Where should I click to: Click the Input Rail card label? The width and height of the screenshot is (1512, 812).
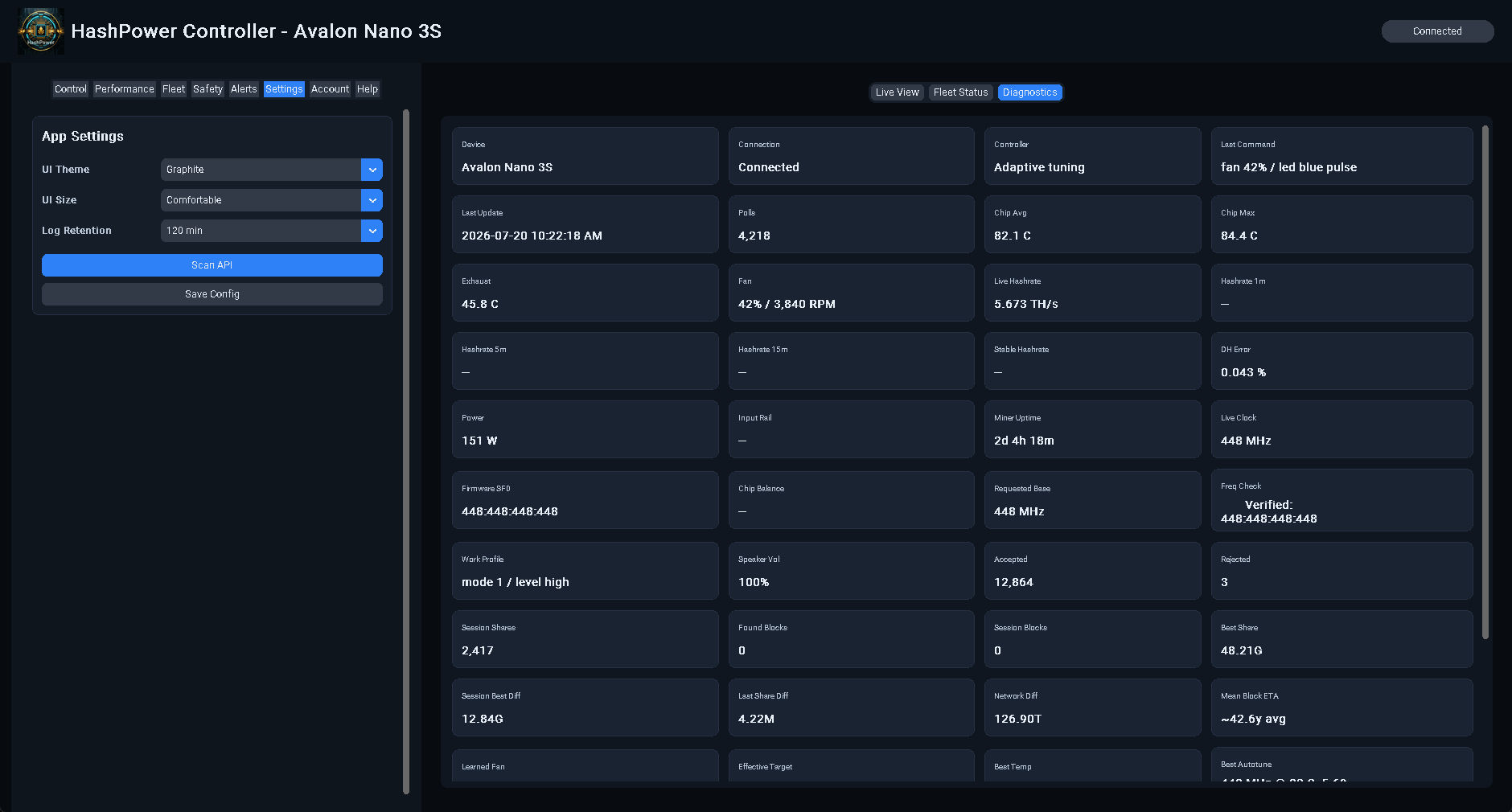pos(755,418)
